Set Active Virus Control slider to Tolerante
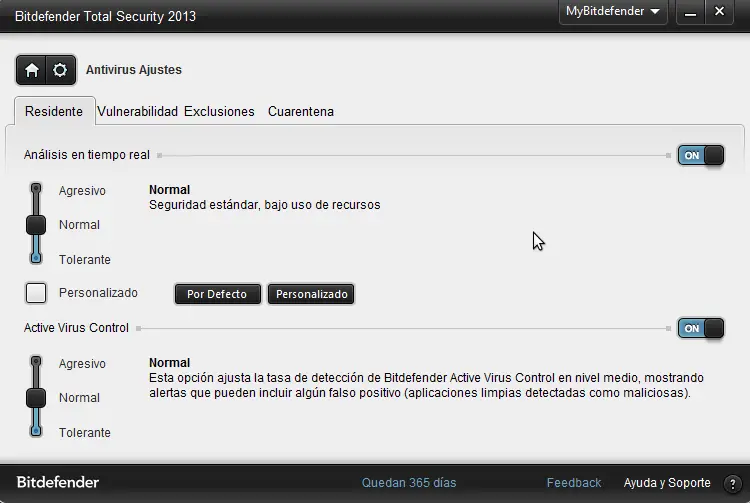Screen dimensions: 750x503 [x=36, y=432]
